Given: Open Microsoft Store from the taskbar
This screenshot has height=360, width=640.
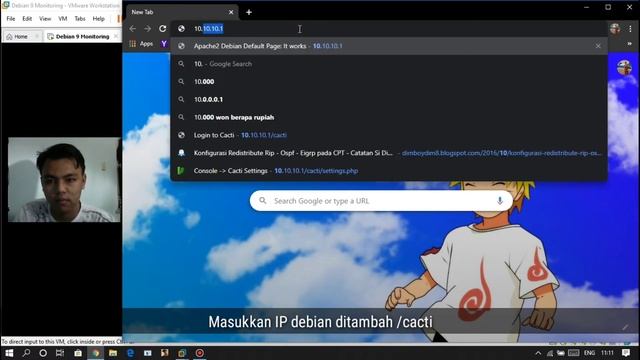Looking at the screenshot, I should coord(78,353).
